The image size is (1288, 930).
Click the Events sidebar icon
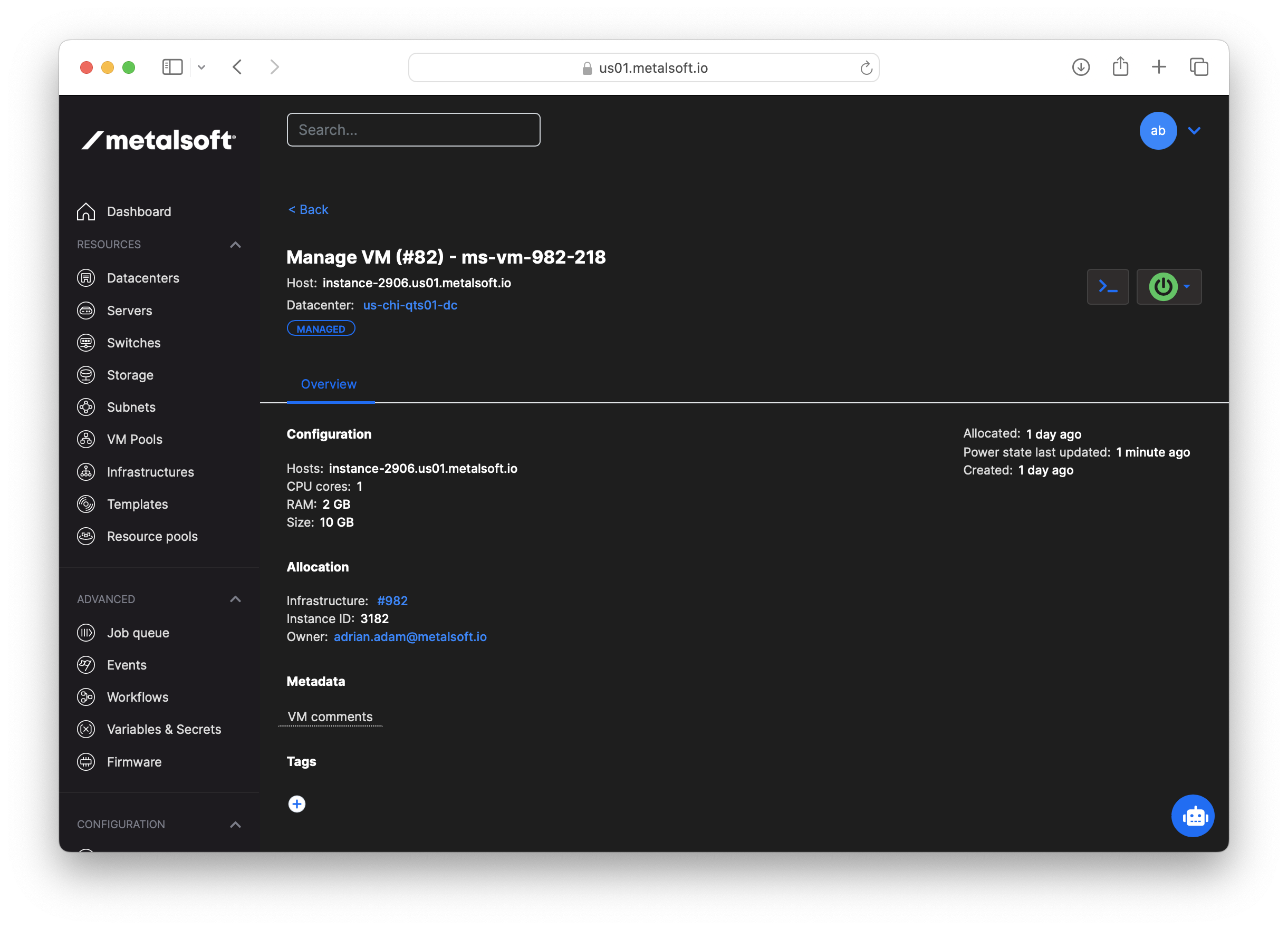tap(86, 665)
